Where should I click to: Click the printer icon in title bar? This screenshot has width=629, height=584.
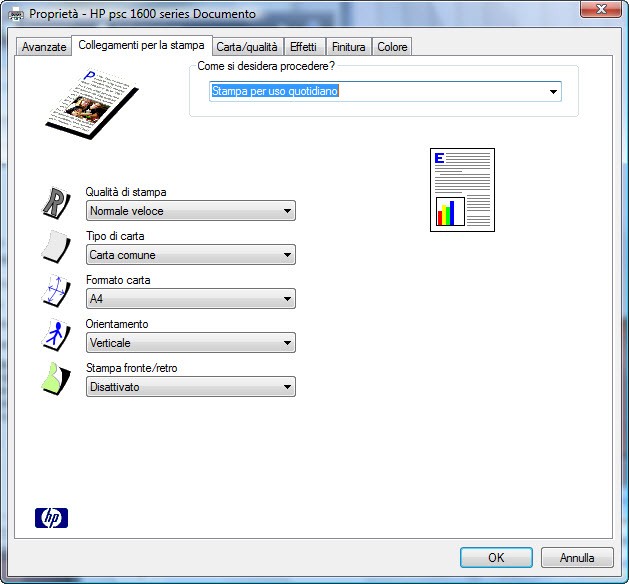coord(15,14)
